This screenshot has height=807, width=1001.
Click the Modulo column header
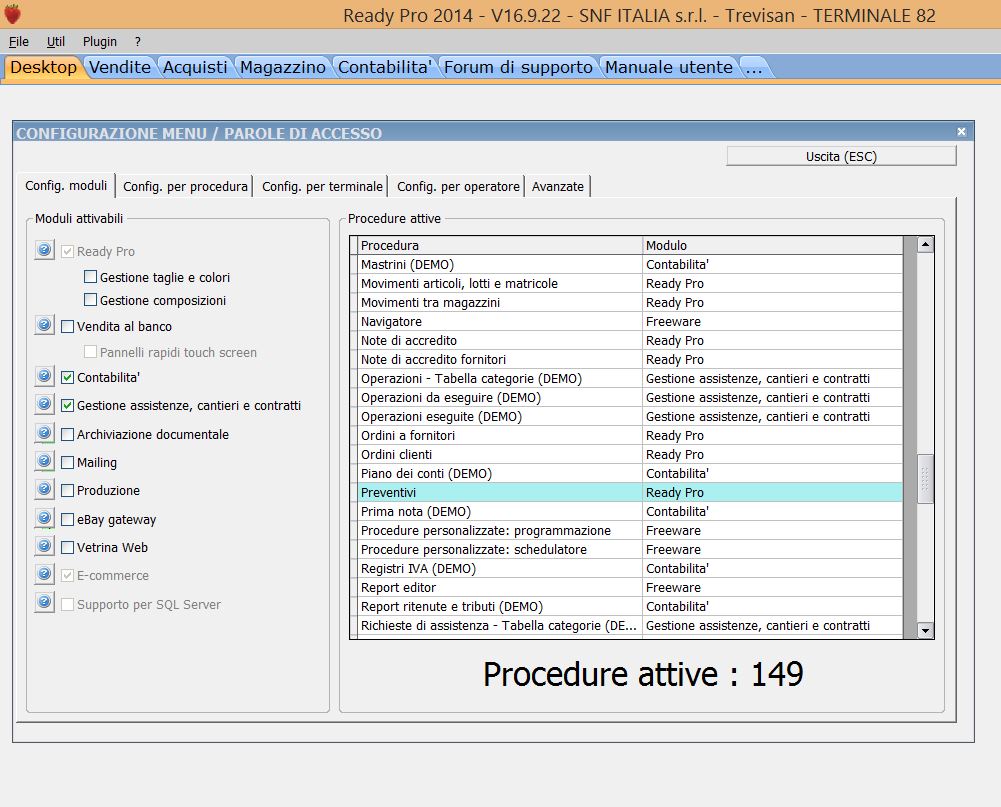tap(773, 245)
